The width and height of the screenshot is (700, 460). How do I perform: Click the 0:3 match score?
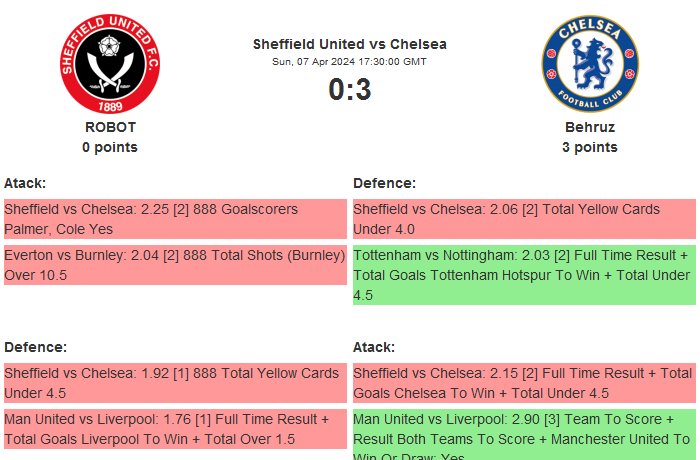tap(349, 90)
